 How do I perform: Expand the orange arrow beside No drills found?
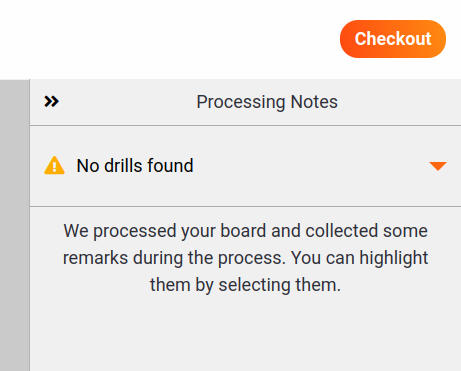coord(438,166)
